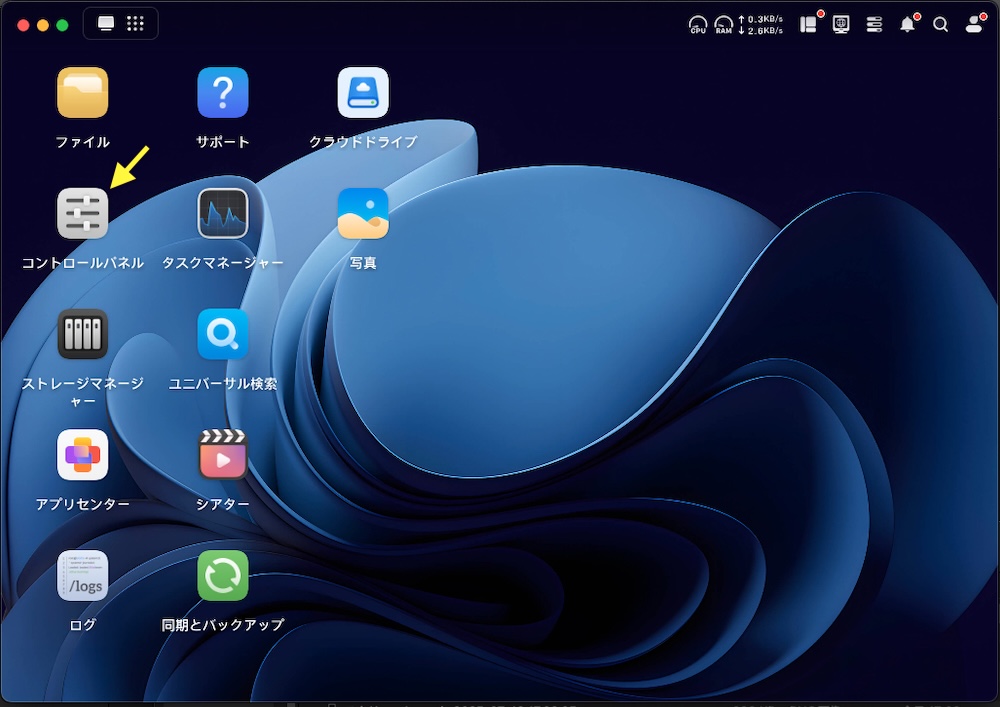Click the network upload/download speed indicator

tap(761, 25)
